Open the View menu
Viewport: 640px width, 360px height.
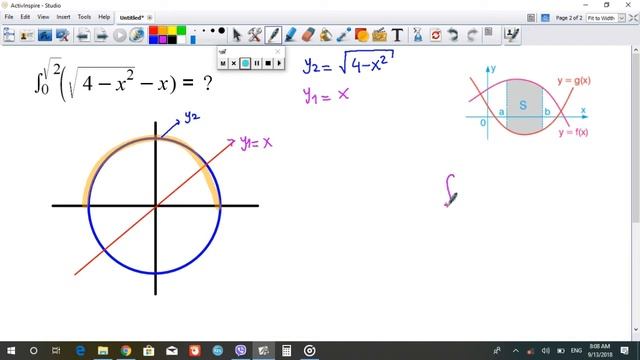[43, 17]
